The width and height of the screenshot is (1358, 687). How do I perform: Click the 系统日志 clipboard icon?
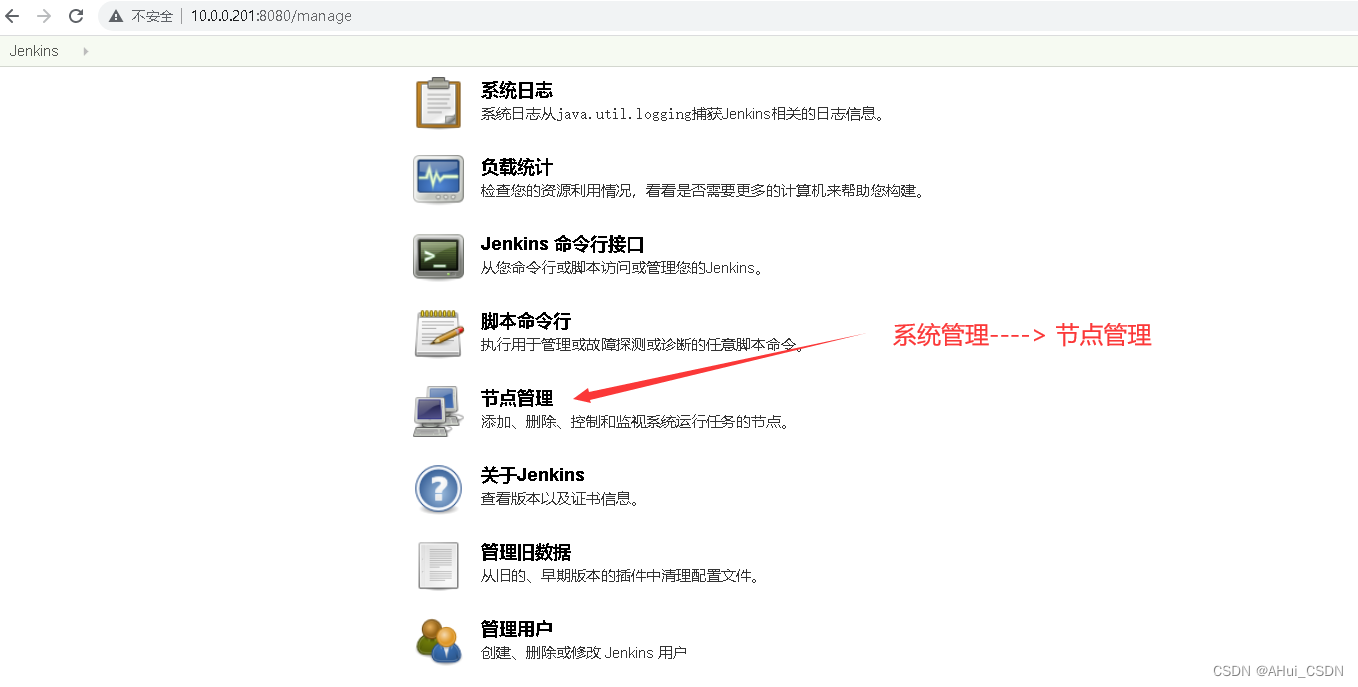click(x=438, y=101)
